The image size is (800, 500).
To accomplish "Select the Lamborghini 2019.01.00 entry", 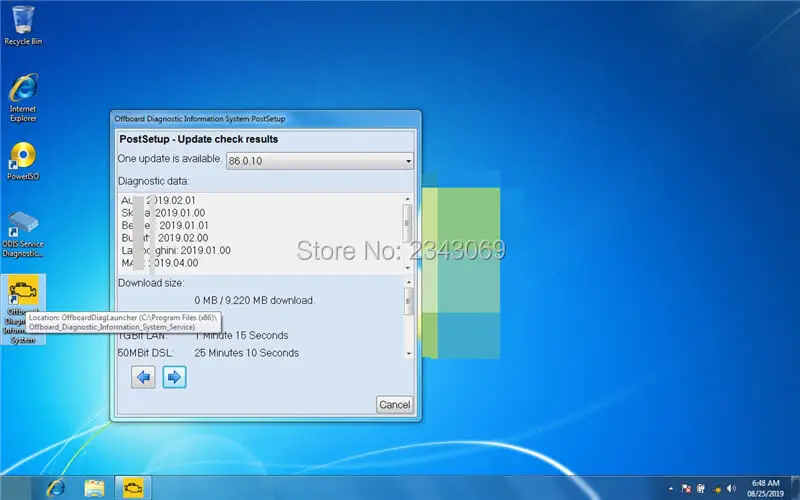I will click(176, 251).
